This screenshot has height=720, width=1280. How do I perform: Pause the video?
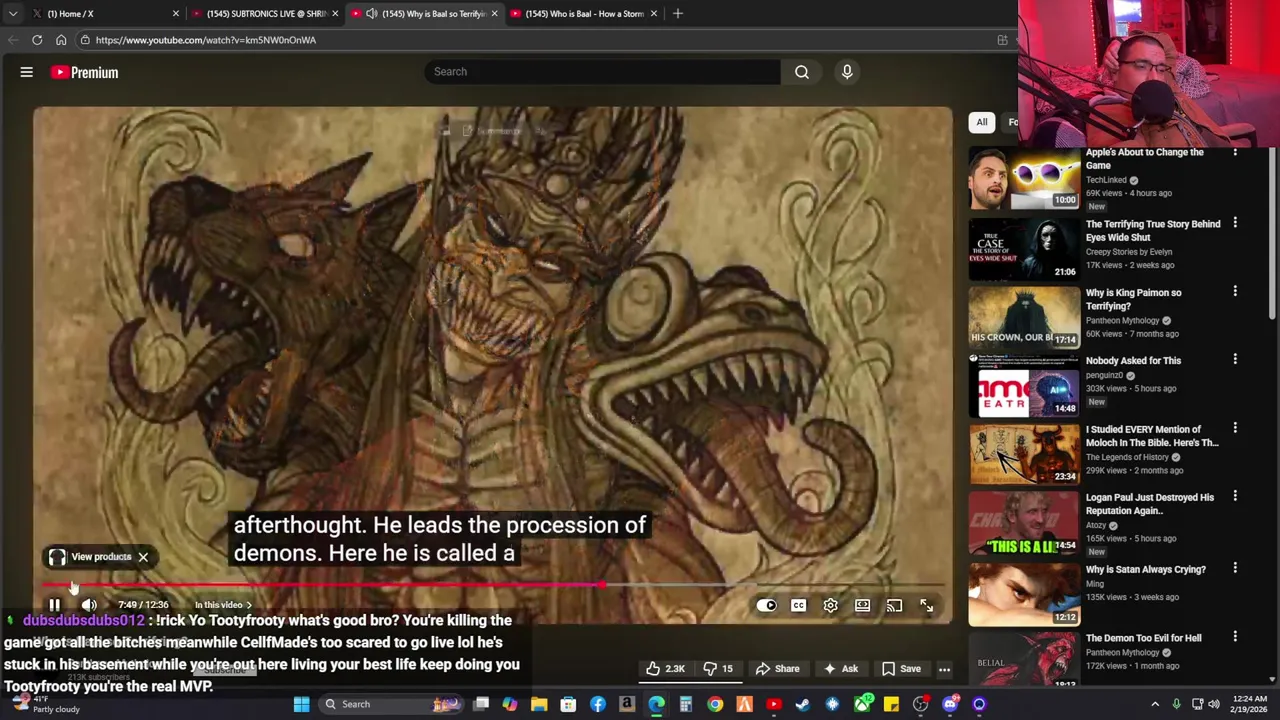click(x=54, y=605)
